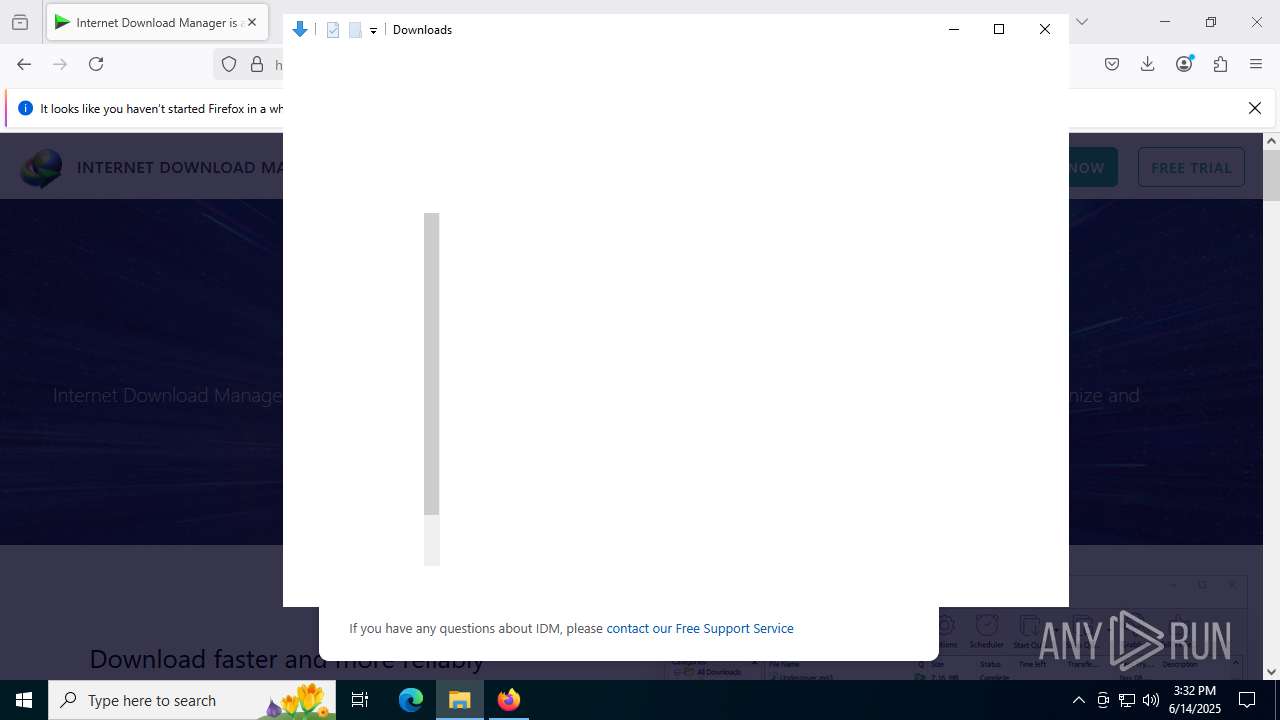This screenshot has height=720, width=1280.
Task: Go back in Firefox
Action: 24,64
